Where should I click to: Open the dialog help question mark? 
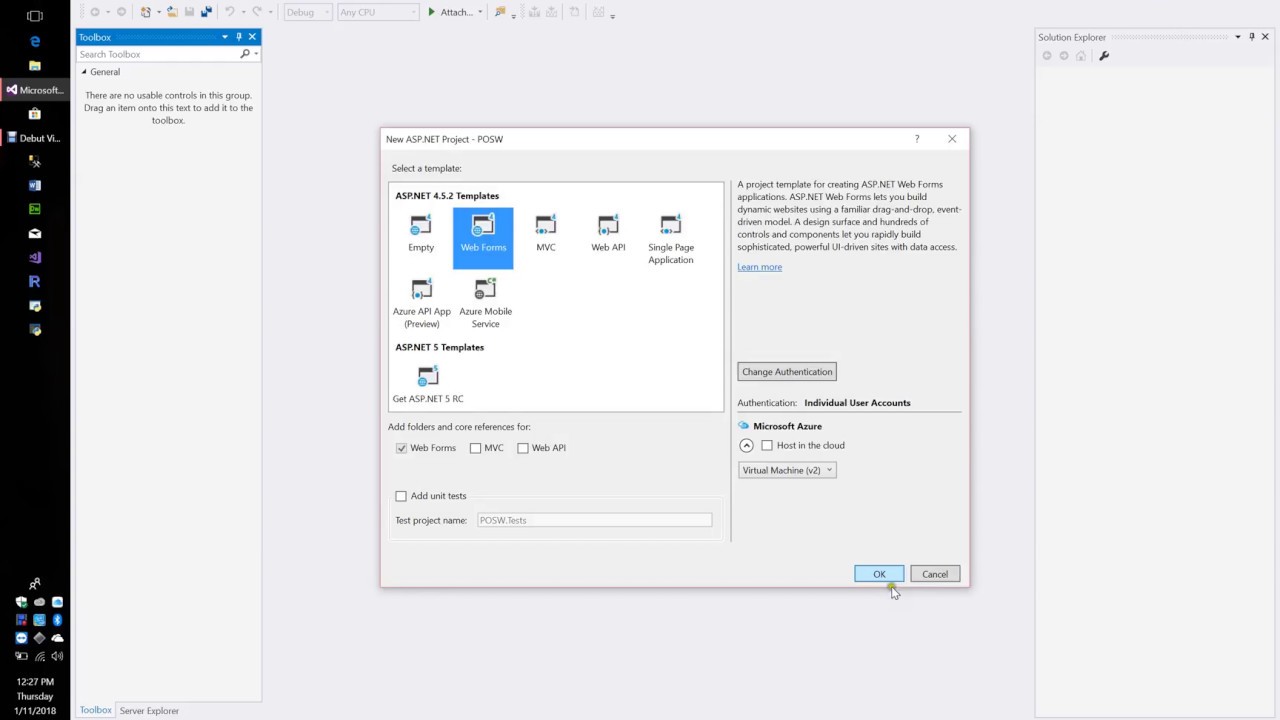tap(916, 139)
